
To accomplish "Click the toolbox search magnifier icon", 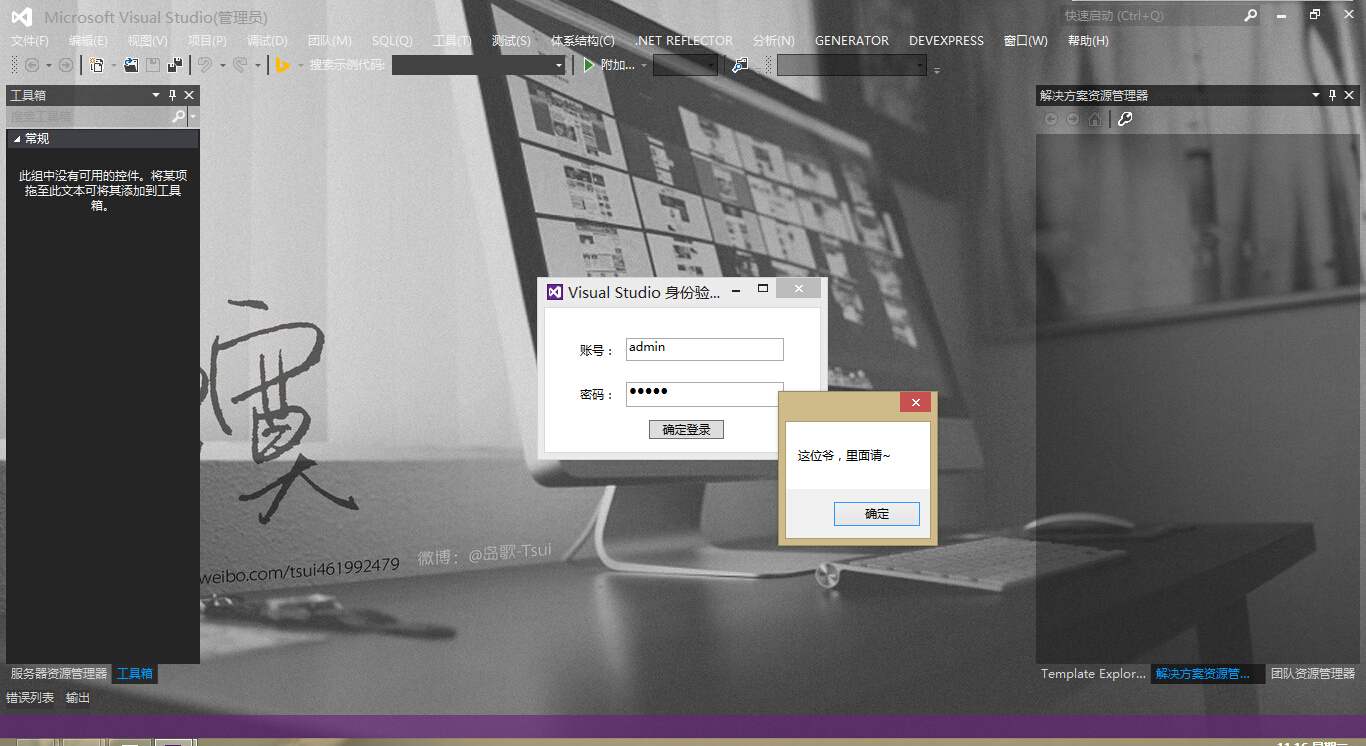I will pyautogui.click(x=179, y=116).
